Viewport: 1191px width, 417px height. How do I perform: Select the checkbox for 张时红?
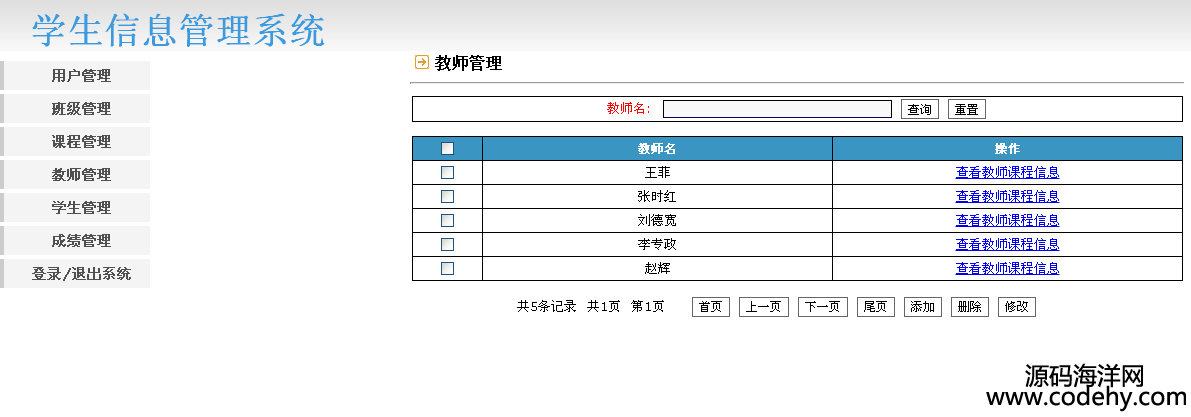coord(447,196)
